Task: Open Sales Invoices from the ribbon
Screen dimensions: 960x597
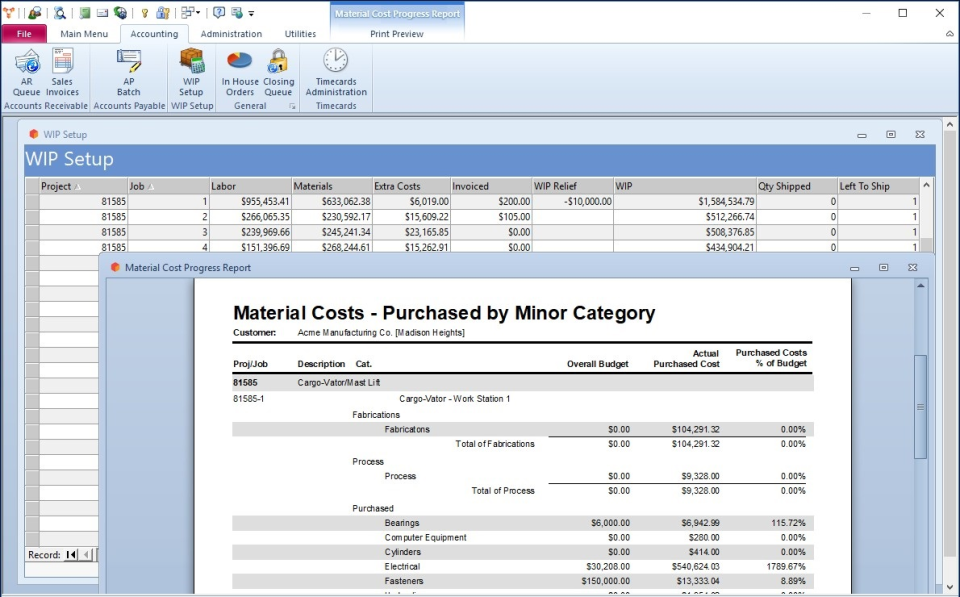Action: click(63, 72)
